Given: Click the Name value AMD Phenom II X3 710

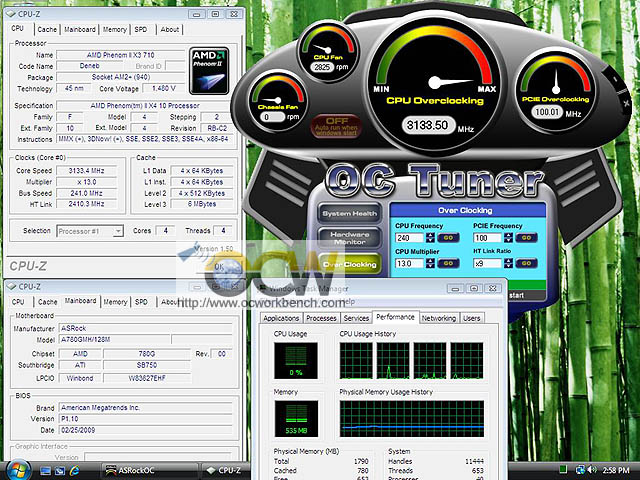Looking at the screenshot, I should pyautogui.click(x=120, y=55).
